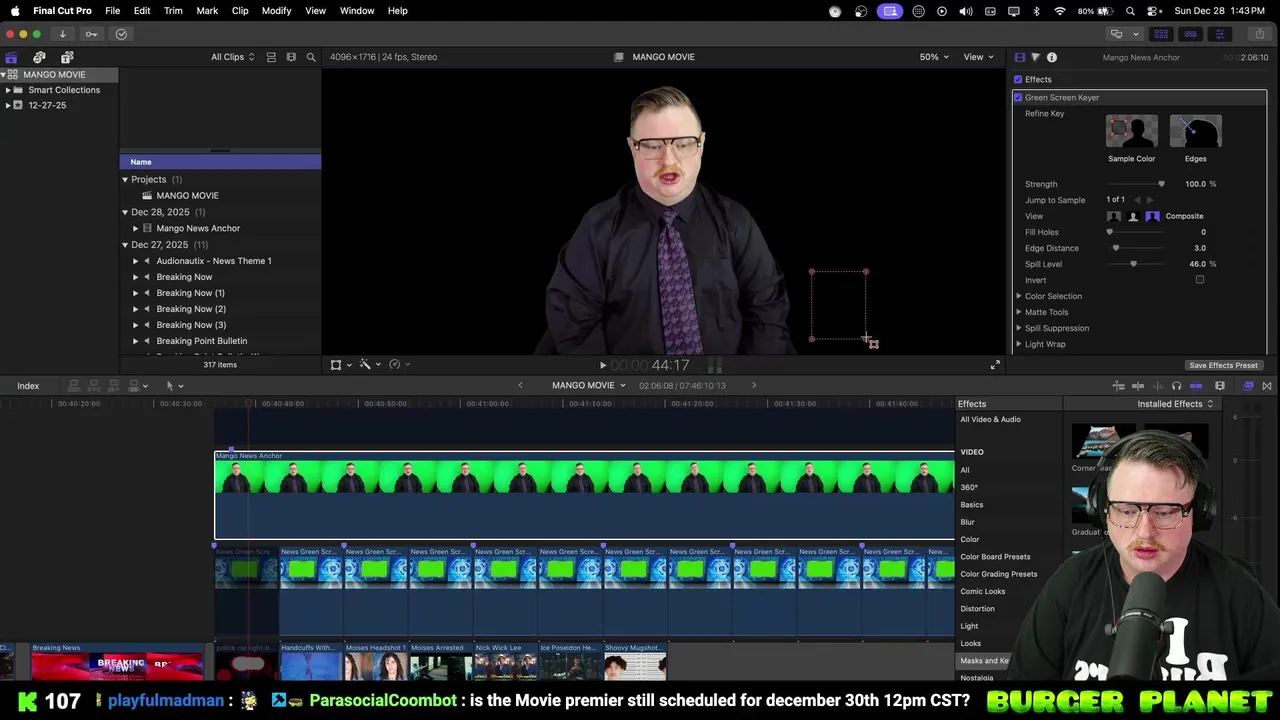
Task: Adjust the Spill Level slider
Action: tap(1135, 264)
